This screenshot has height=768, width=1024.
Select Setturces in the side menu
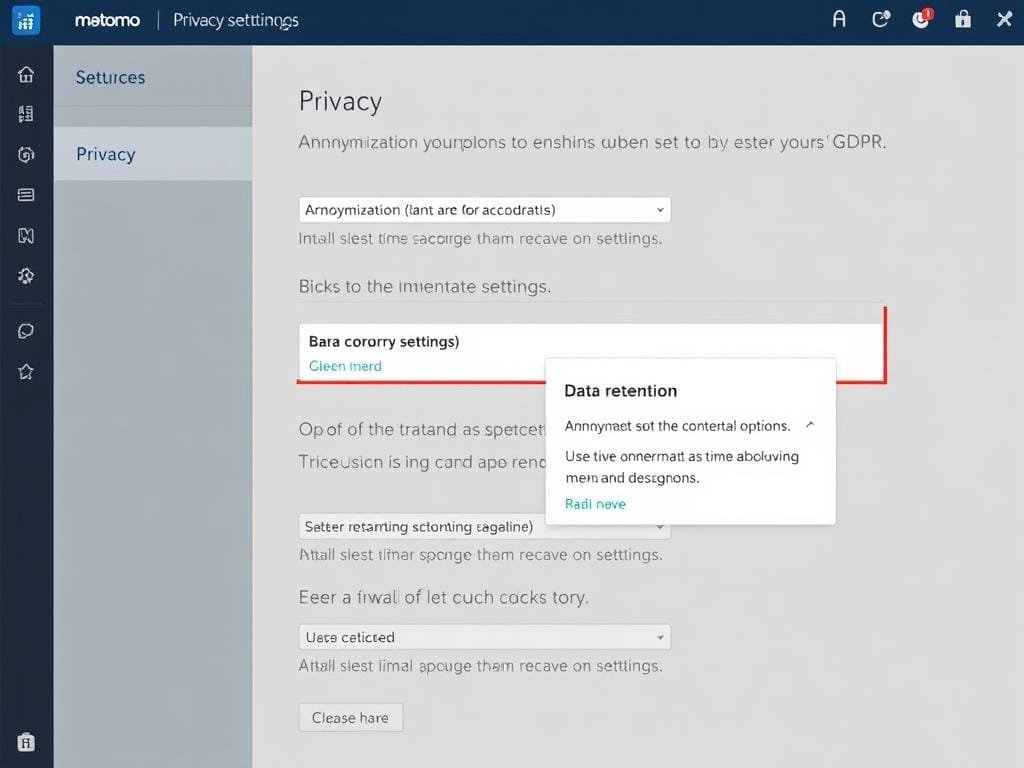point(111,78)
